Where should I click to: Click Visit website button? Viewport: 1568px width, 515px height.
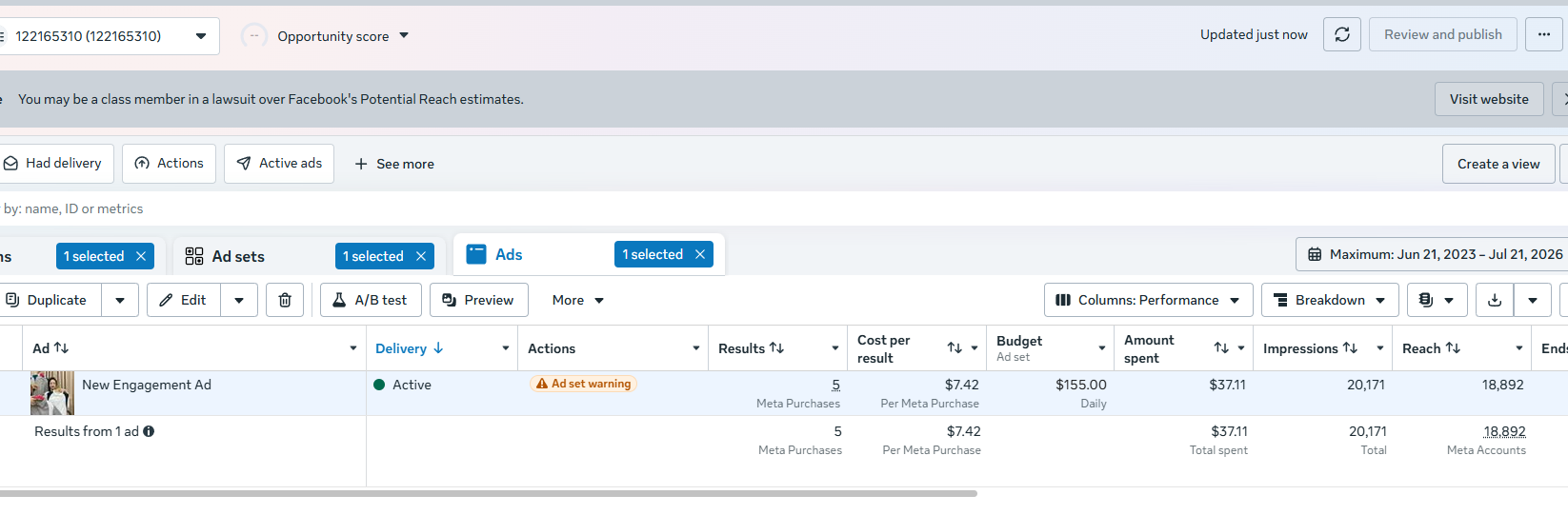click(x=1489, y=99)
